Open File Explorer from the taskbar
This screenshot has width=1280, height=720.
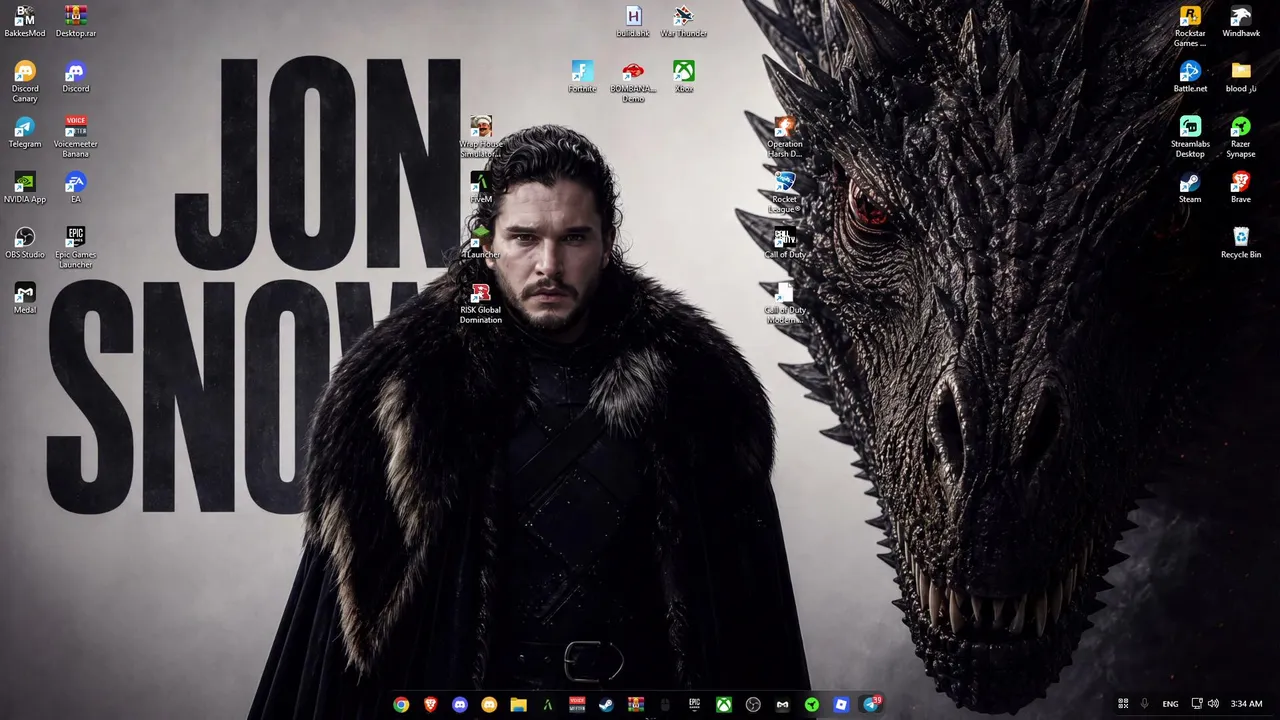(518, 705)
